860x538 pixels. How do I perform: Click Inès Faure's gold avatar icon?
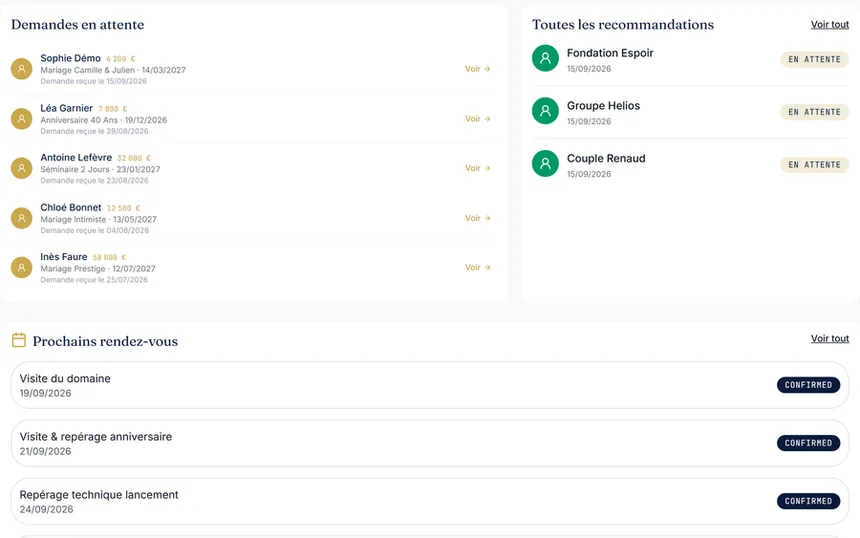(x=21, y=267)
